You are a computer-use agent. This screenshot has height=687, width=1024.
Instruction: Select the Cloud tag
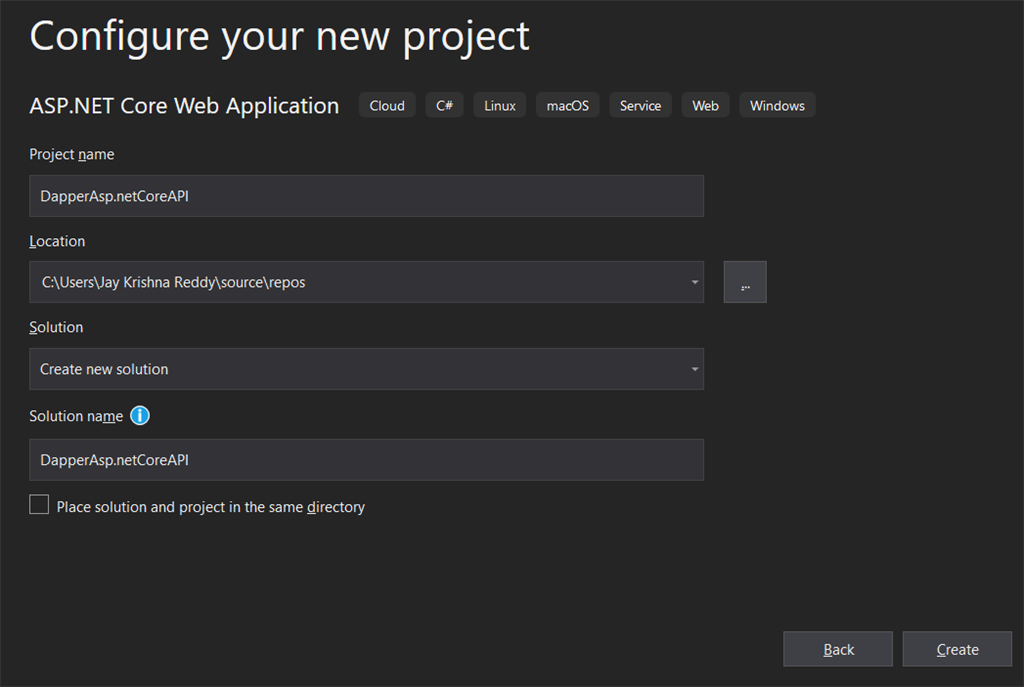point(387,105)
